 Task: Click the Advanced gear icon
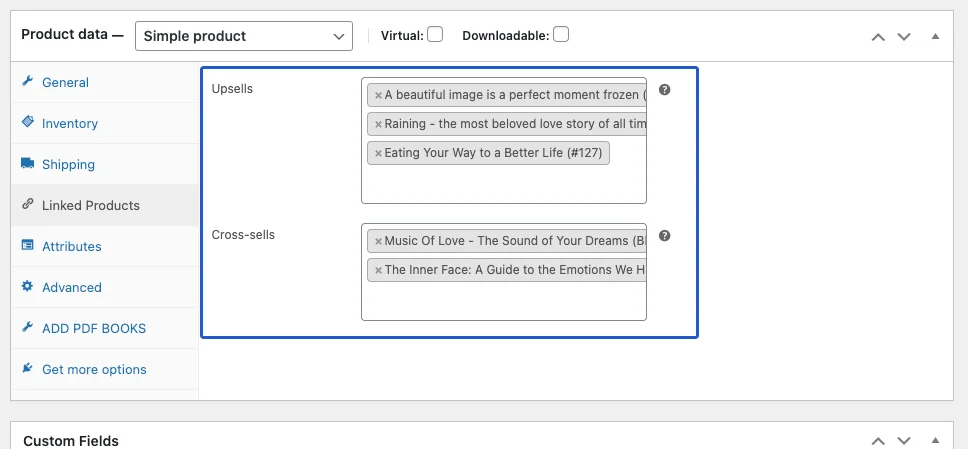(x=27, y=286)
